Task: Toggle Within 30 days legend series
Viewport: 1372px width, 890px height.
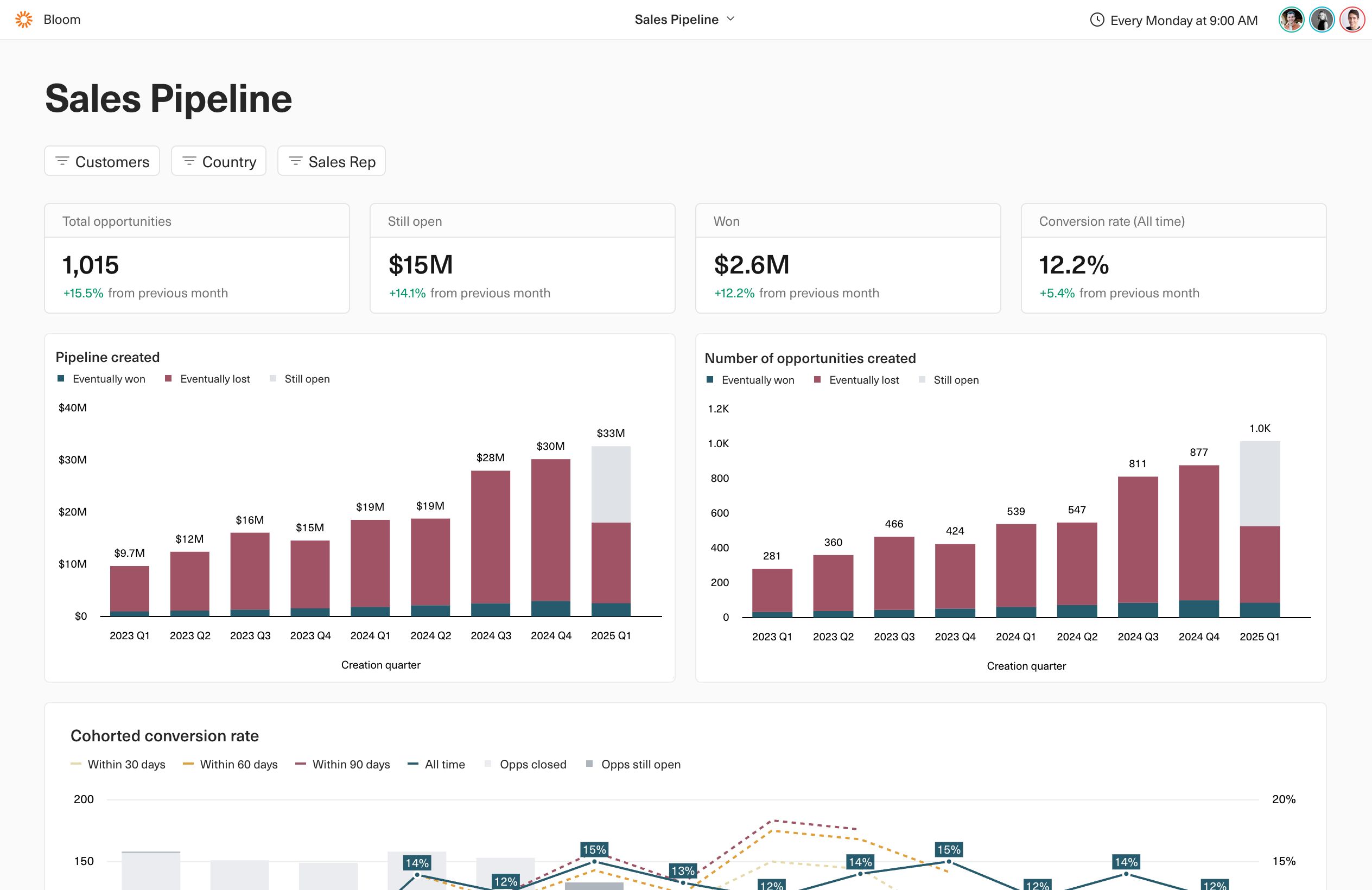Action: click(118, 764)
